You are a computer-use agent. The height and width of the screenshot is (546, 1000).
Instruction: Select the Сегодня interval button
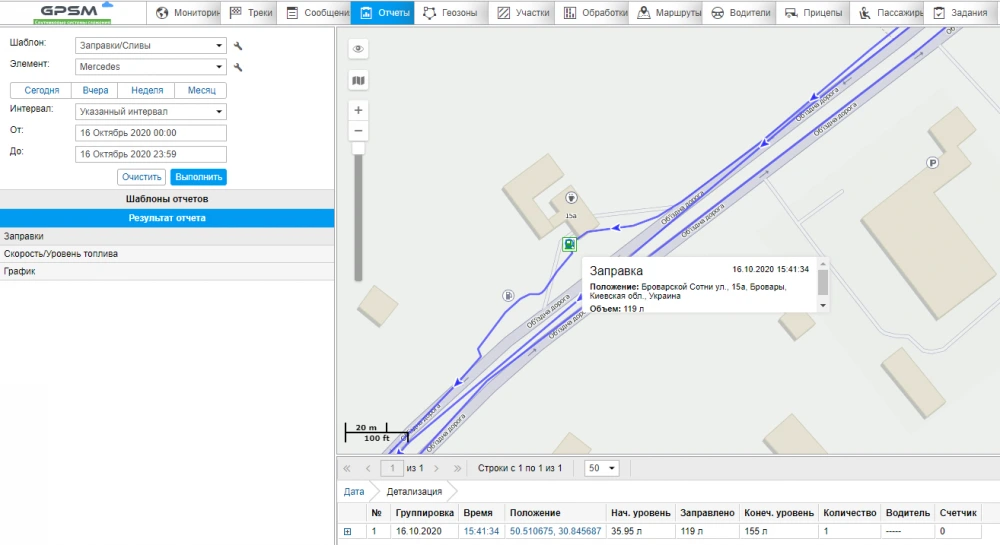click(41, 91)
